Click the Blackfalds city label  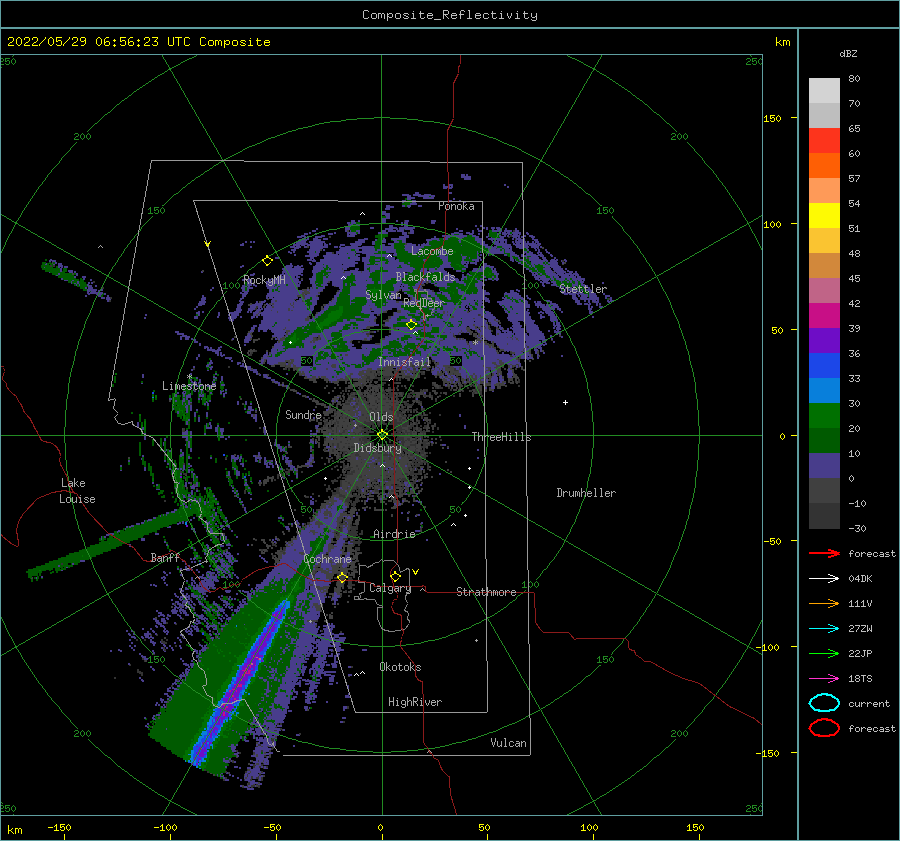pos(425,277)
